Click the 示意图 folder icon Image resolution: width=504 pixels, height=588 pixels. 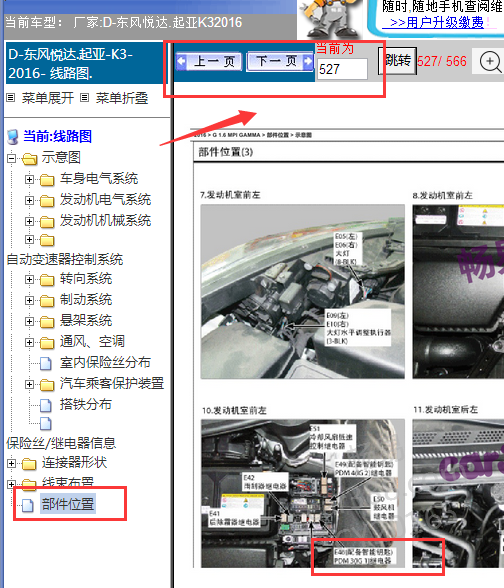[30, 159]
